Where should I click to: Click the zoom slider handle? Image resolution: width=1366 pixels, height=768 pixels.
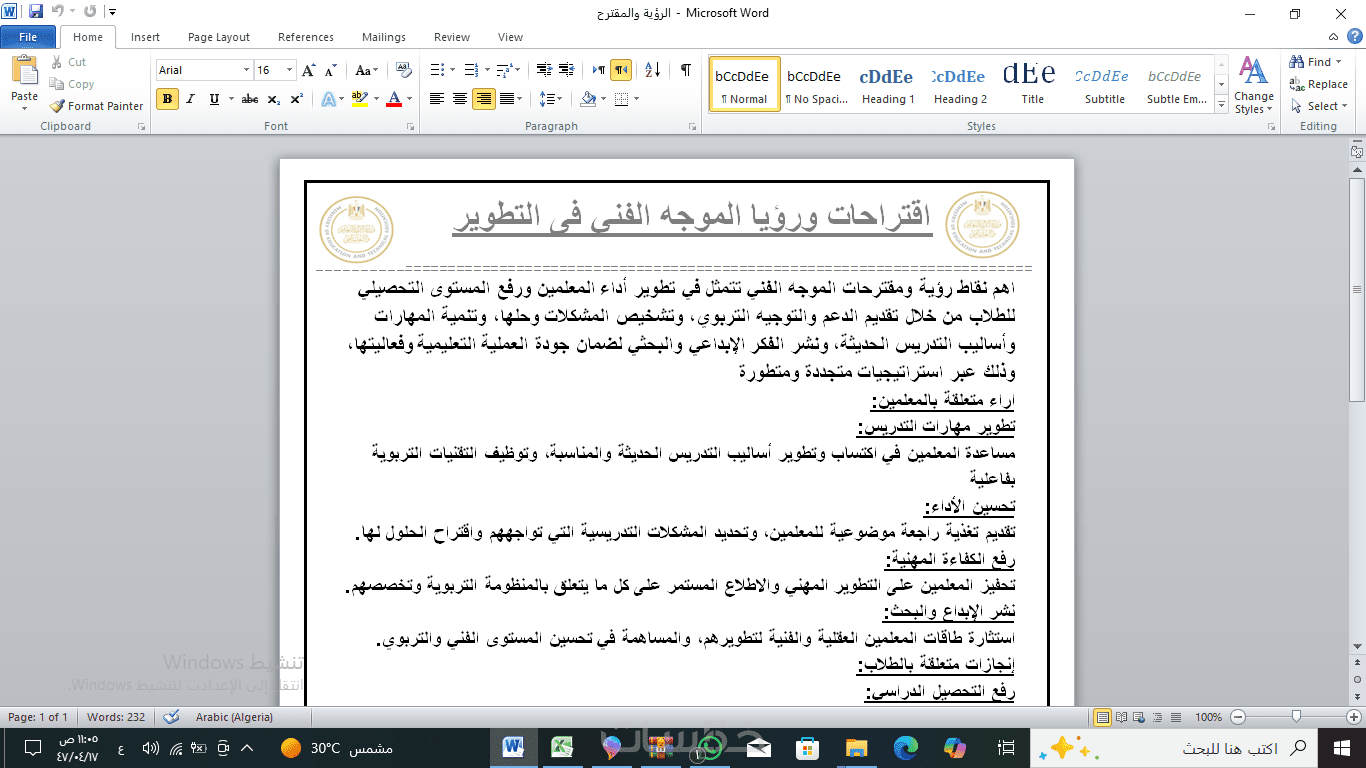1296,717
